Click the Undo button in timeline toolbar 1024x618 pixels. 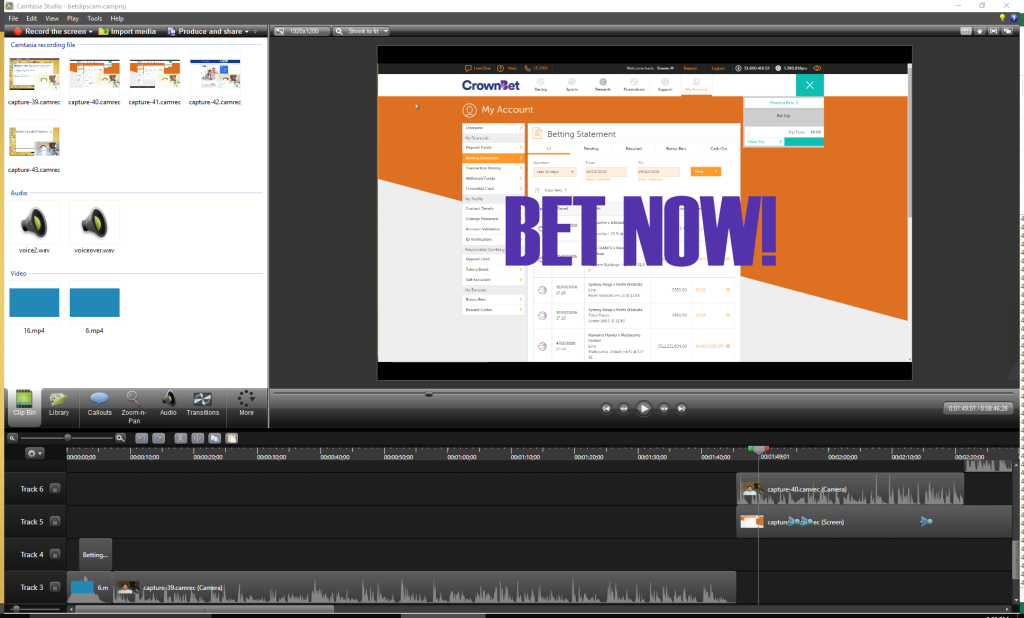coord(141,438)
